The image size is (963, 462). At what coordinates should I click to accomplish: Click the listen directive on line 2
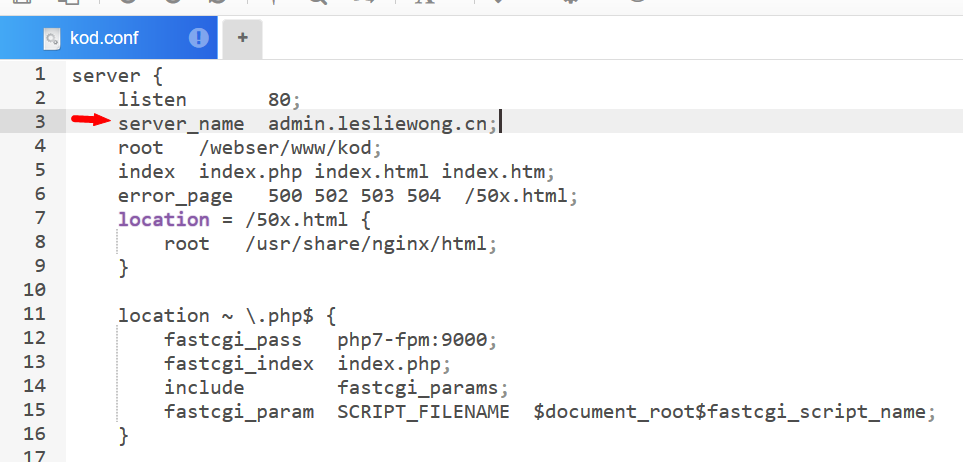[x=152, y=99]
